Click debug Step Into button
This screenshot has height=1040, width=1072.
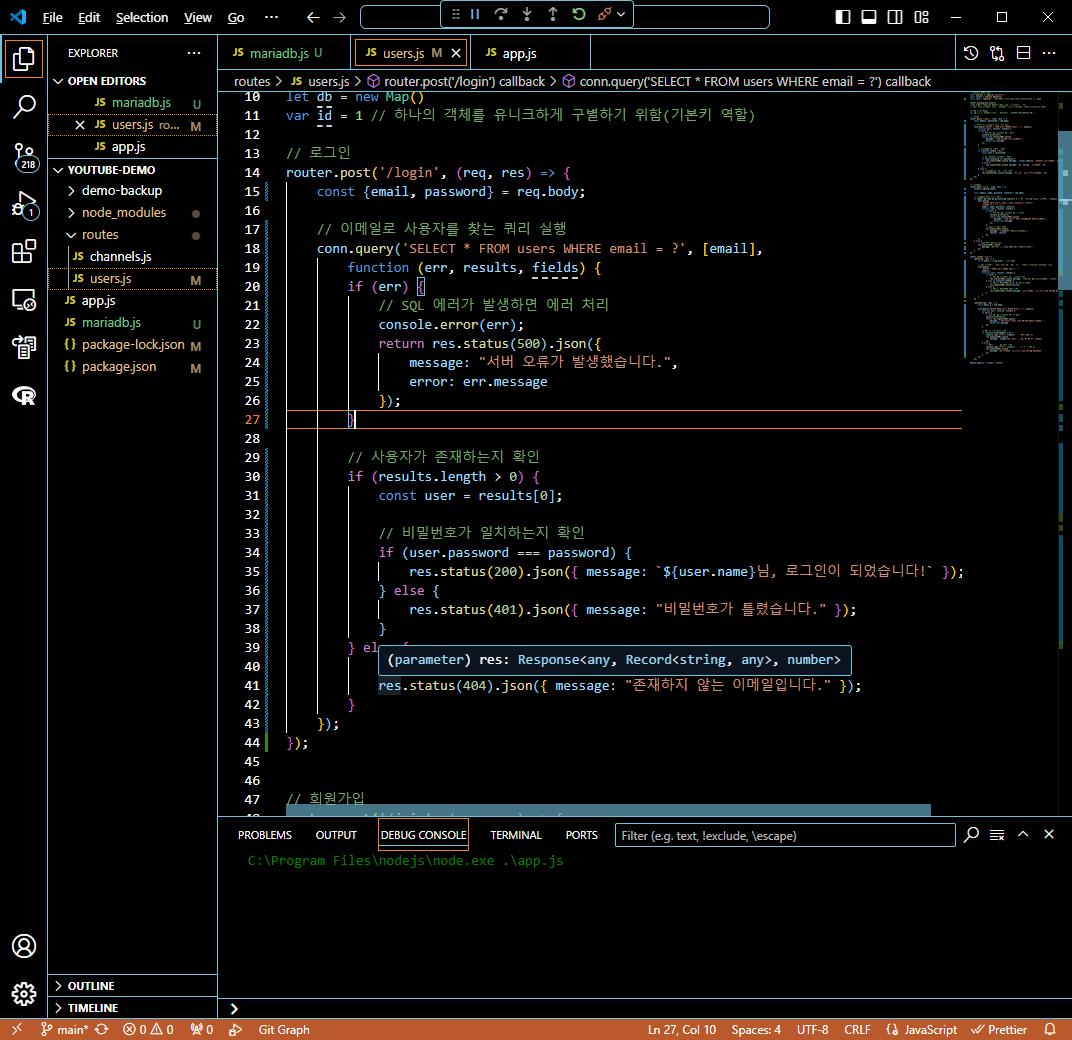pos(527,14)
